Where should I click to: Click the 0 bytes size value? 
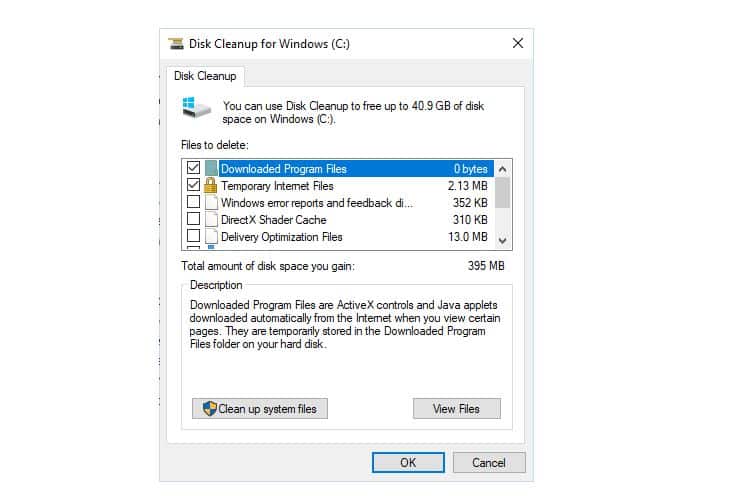coord(470,169)
